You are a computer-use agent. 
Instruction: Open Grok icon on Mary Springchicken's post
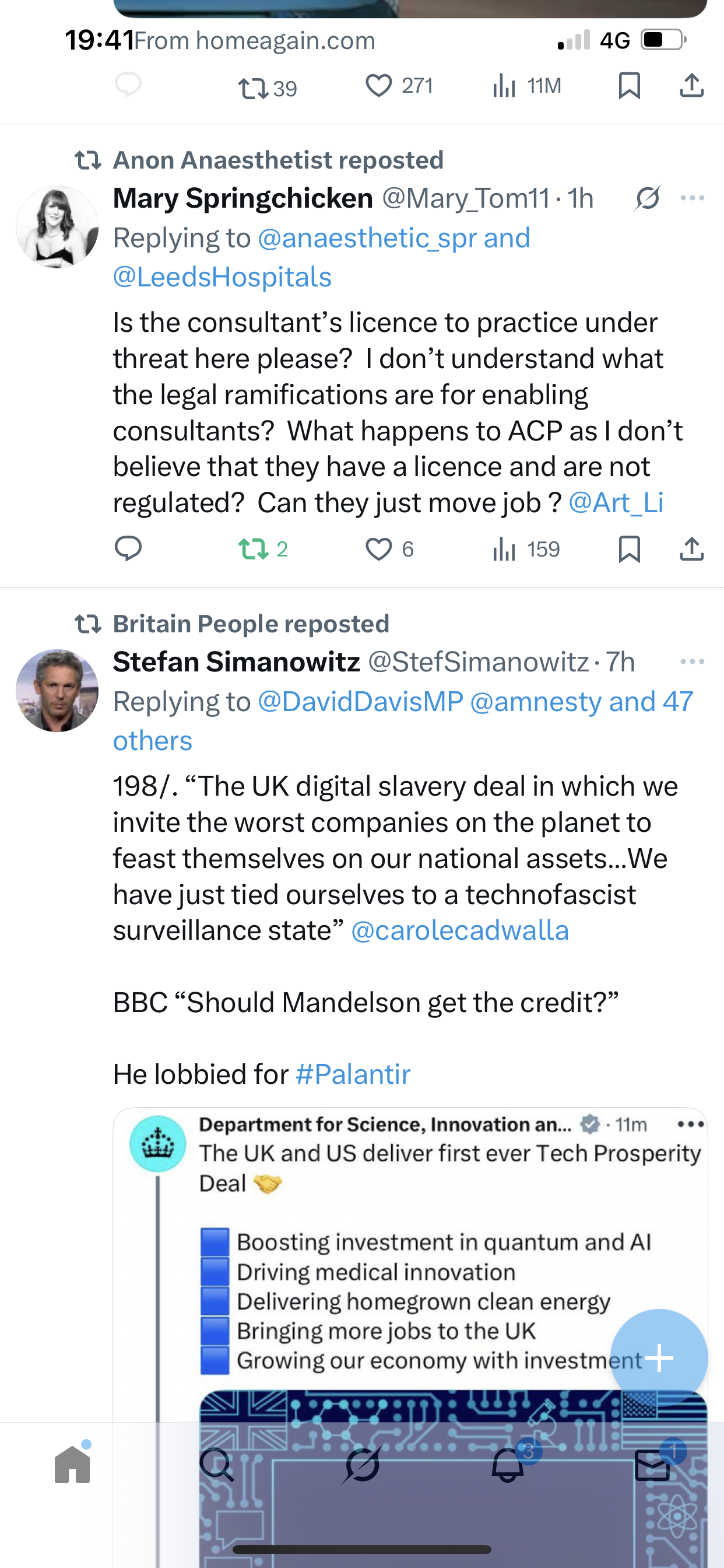point(647,198)
